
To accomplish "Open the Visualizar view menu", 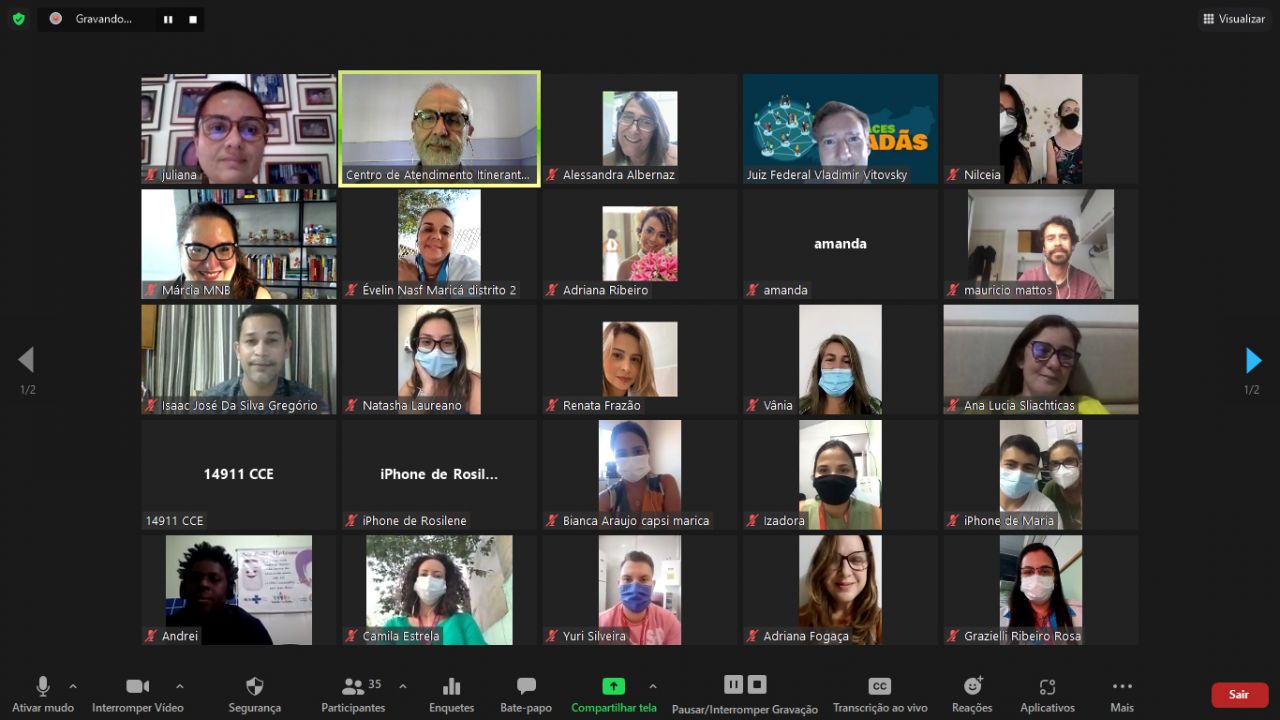I will point(1234,19).
